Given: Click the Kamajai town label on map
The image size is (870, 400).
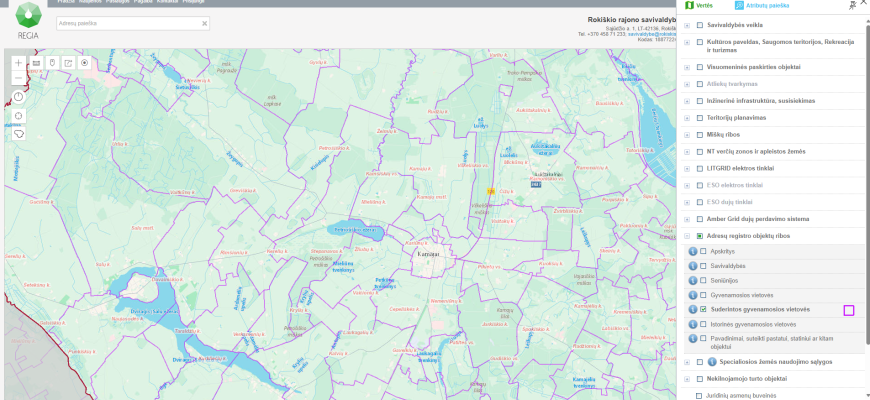Looking at the screenshot, I should tap(428, 254).
